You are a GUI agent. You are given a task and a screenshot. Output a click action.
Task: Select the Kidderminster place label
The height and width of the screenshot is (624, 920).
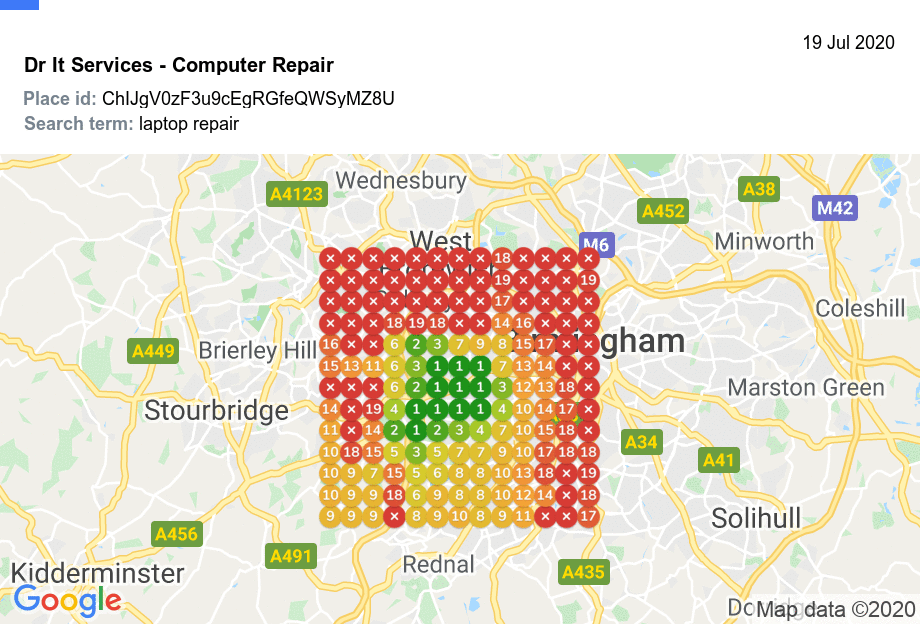(98, 573)
